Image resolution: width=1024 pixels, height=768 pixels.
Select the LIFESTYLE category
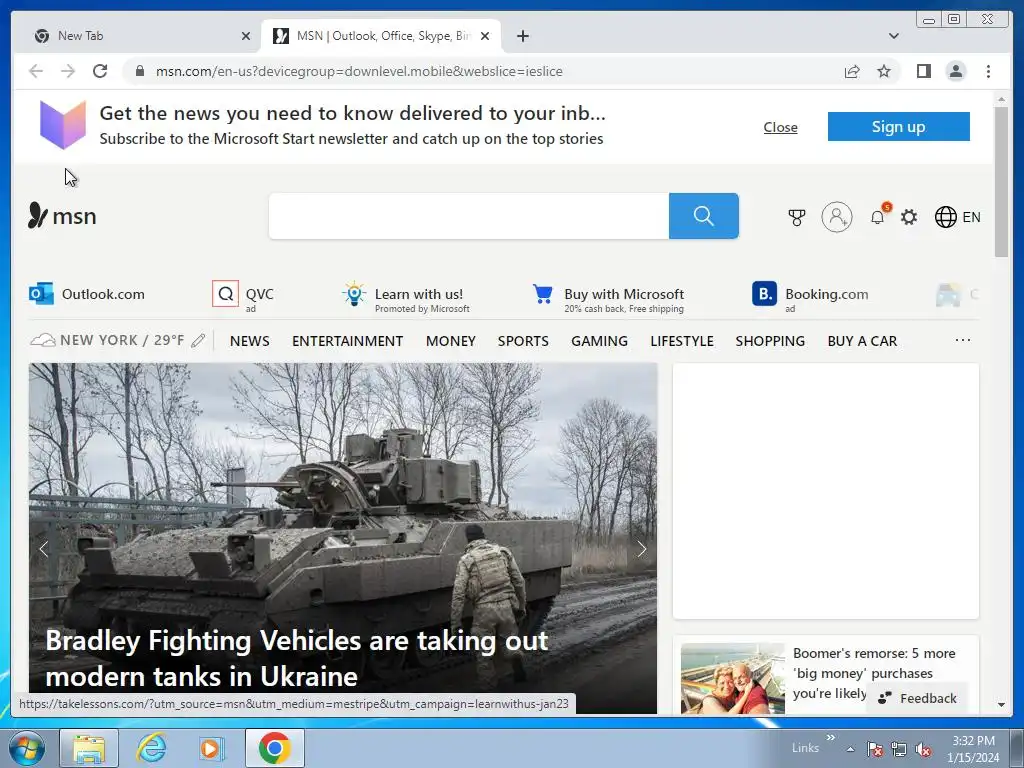point(682,341)
